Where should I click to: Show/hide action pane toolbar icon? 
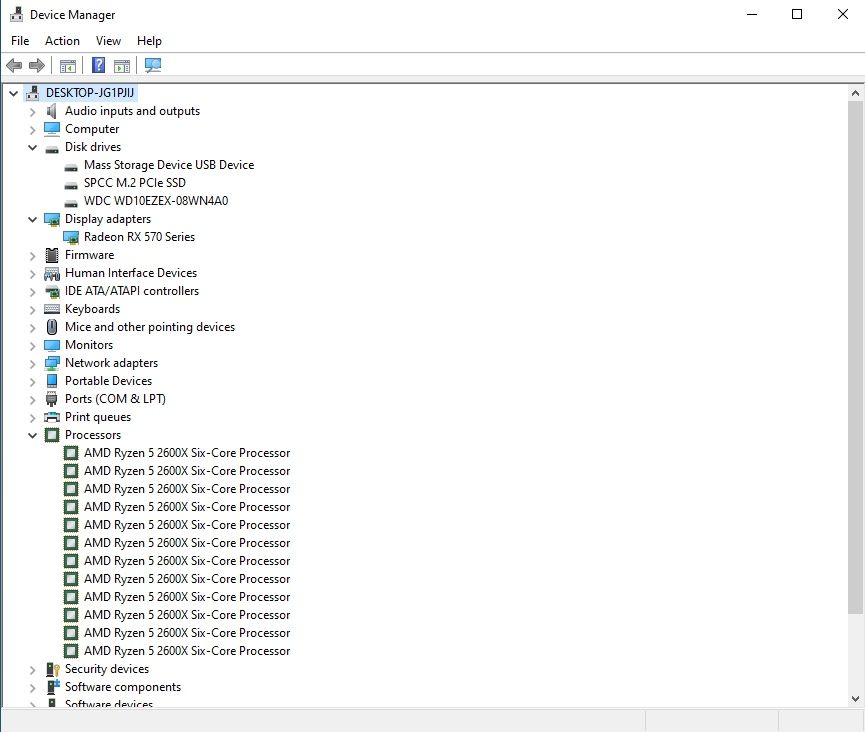pyautogui.click(x=122, y=66)
